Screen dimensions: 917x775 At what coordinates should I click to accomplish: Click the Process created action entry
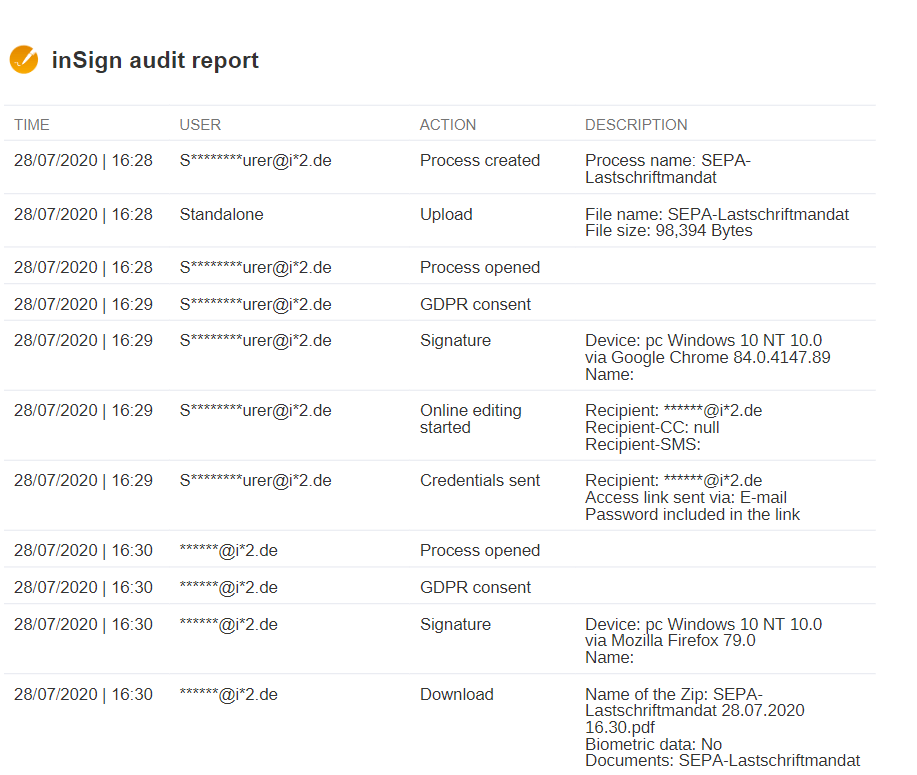pos(480,160)
